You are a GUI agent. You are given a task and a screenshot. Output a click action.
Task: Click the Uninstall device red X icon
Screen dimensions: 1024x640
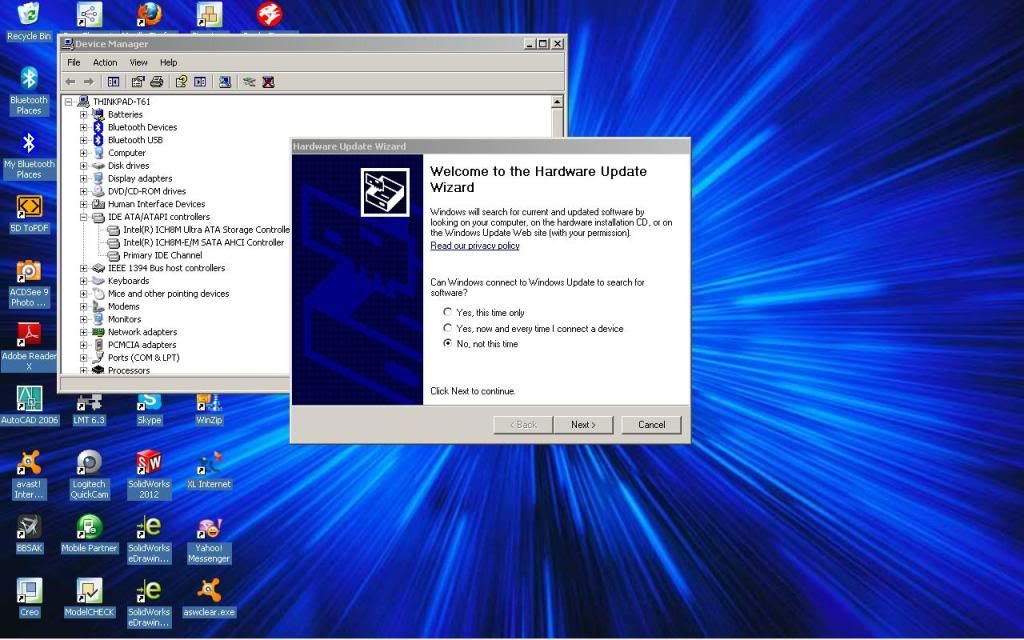267,81
